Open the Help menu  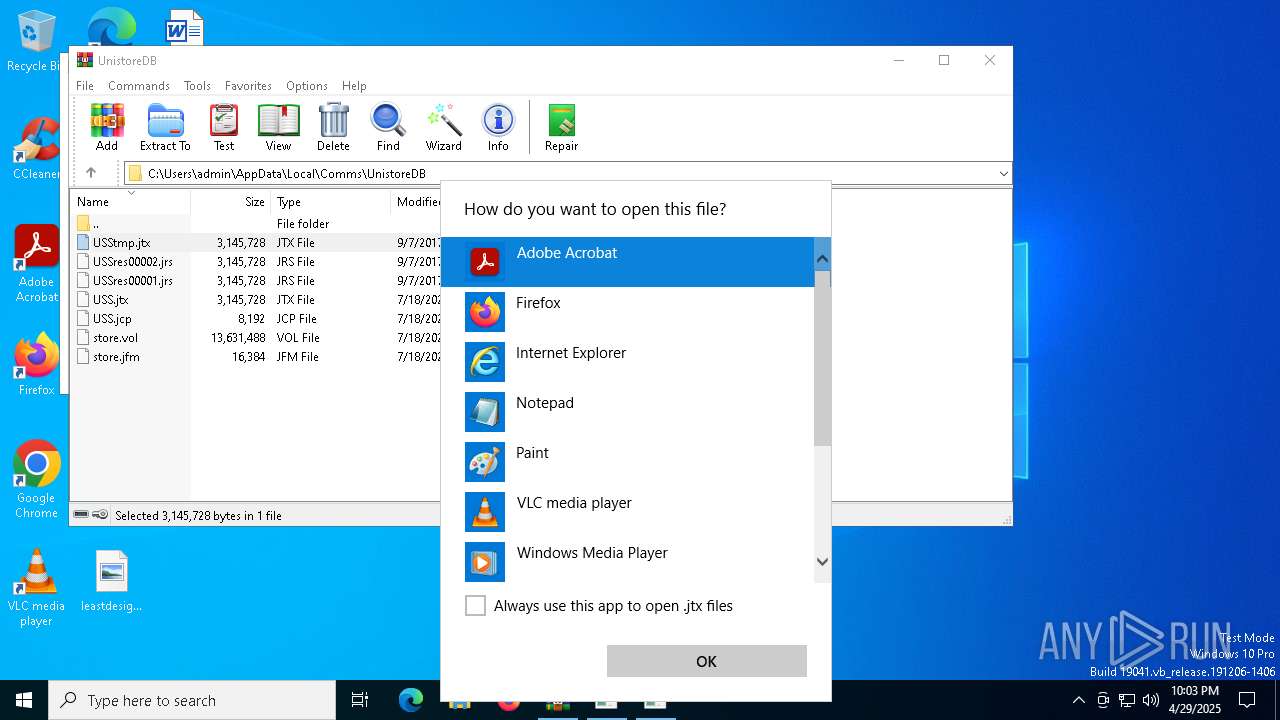click(x=354, y=86)
